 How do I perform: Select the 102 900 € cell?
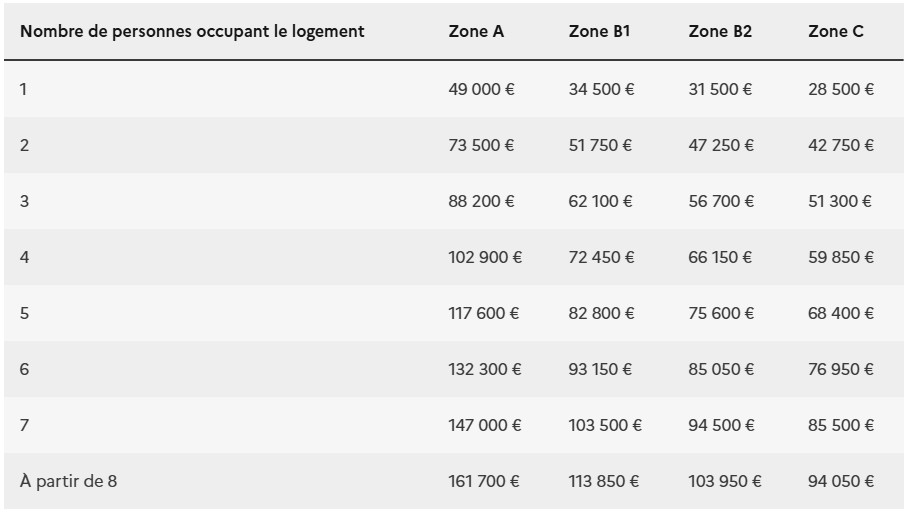[x=485, y=257]
